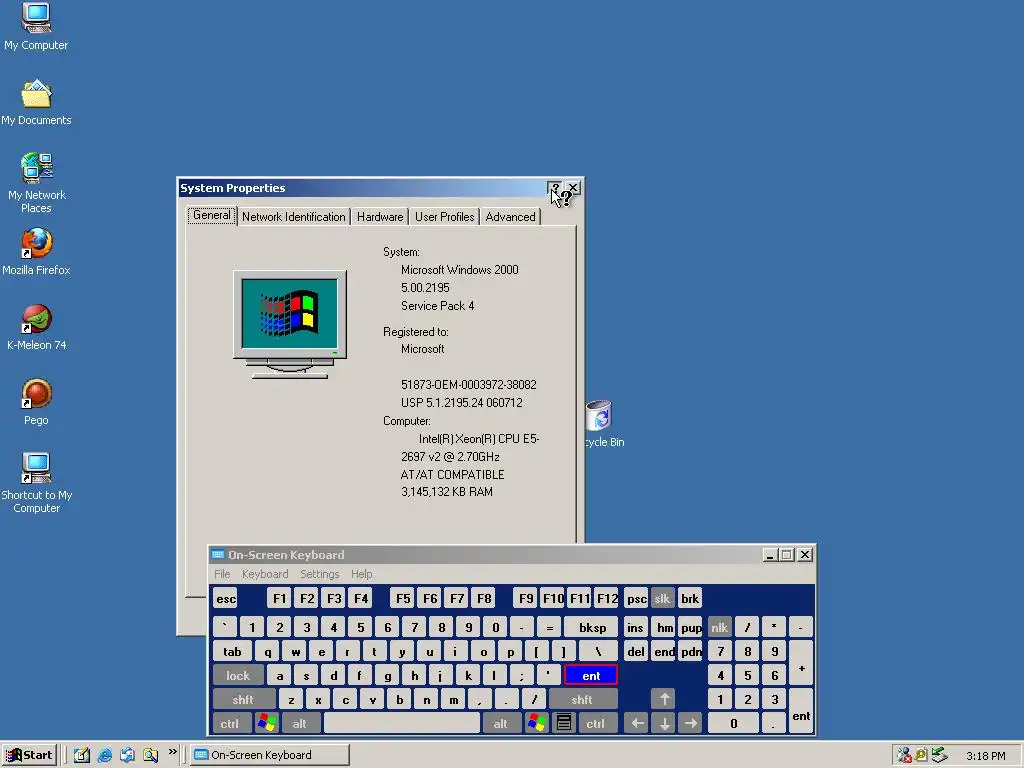Click the fourth quick launch search icon
1024x768 pixels.
[151, 755]
